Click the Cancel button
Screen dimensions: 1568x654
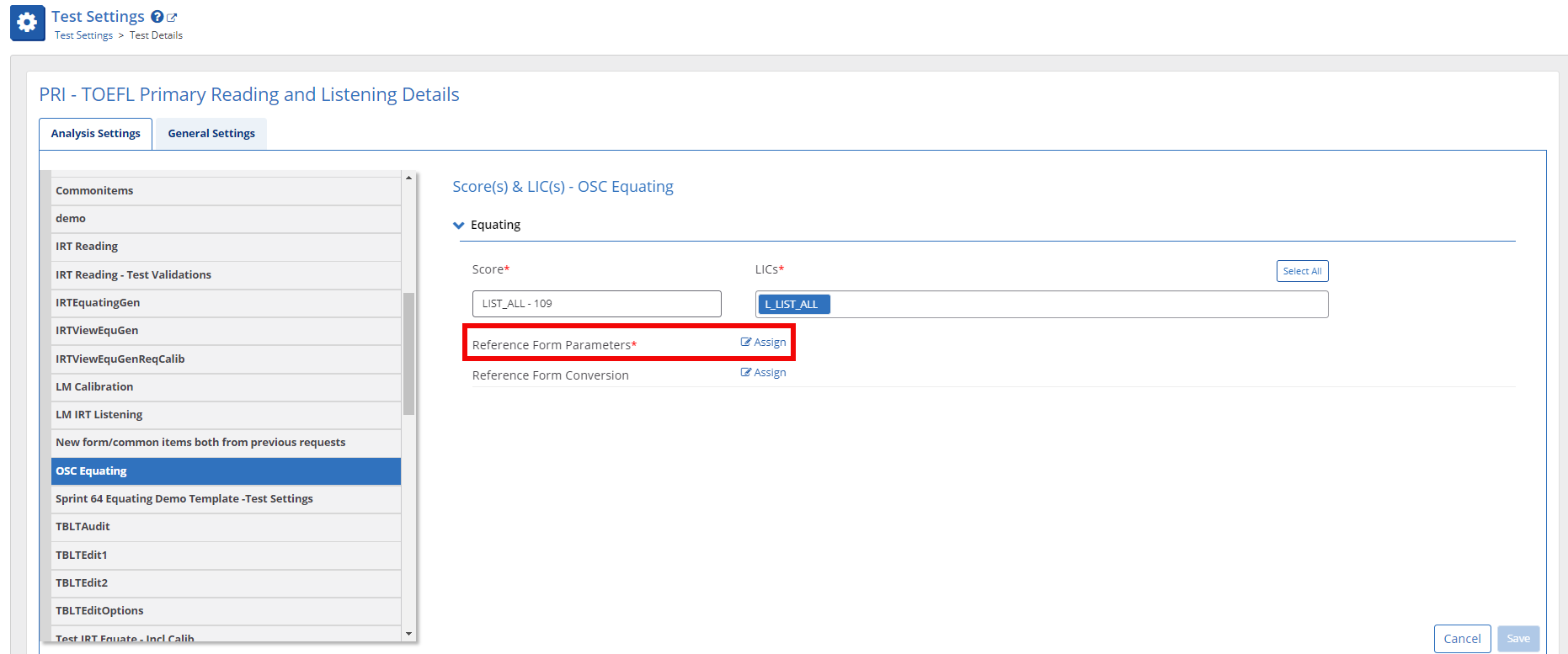[x=1462, y=639]
